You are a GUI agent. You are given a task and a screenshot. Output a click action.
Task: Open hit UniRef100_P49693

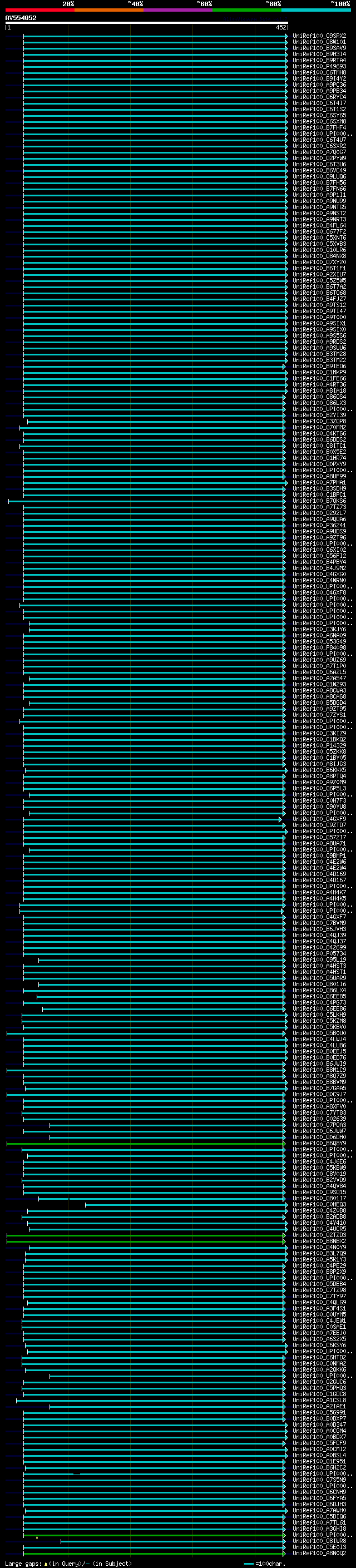click(x=319, y=66)
